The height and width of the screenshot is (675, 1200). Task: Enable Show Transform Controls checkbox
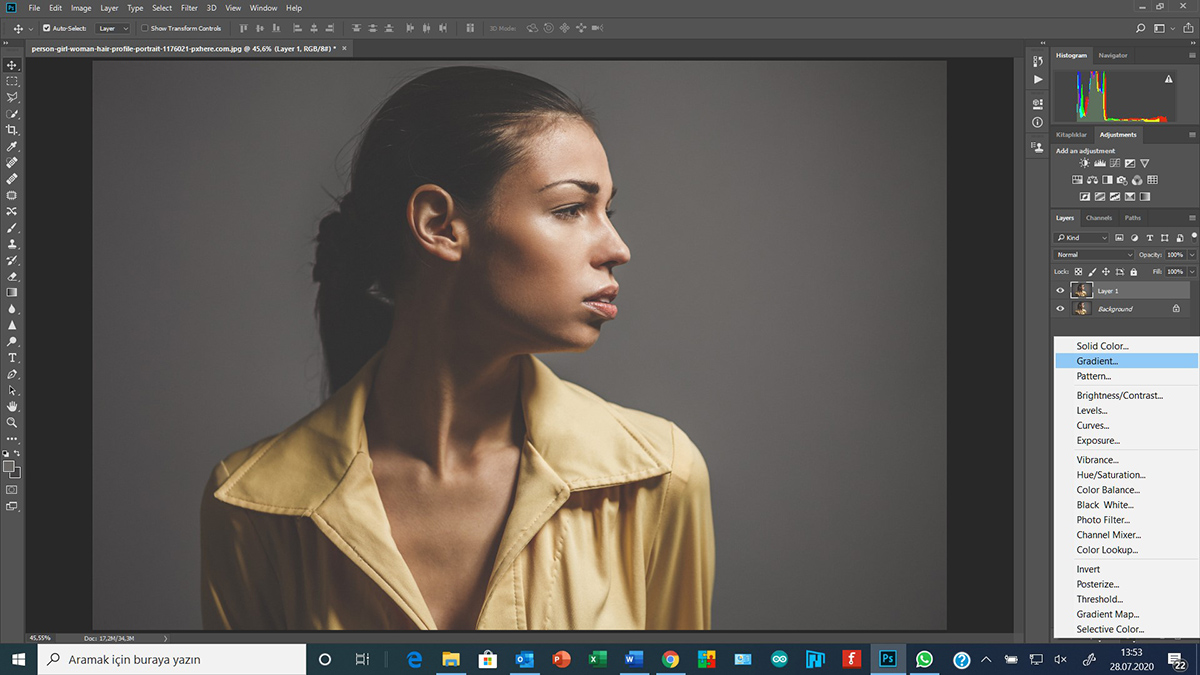tap(144, 28)
